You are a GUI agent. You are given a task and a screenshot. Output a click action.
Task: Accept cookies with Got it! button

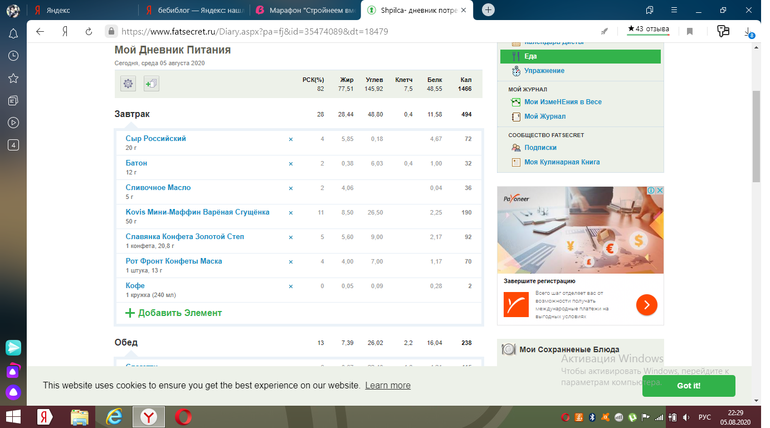(x=688, y=386)
